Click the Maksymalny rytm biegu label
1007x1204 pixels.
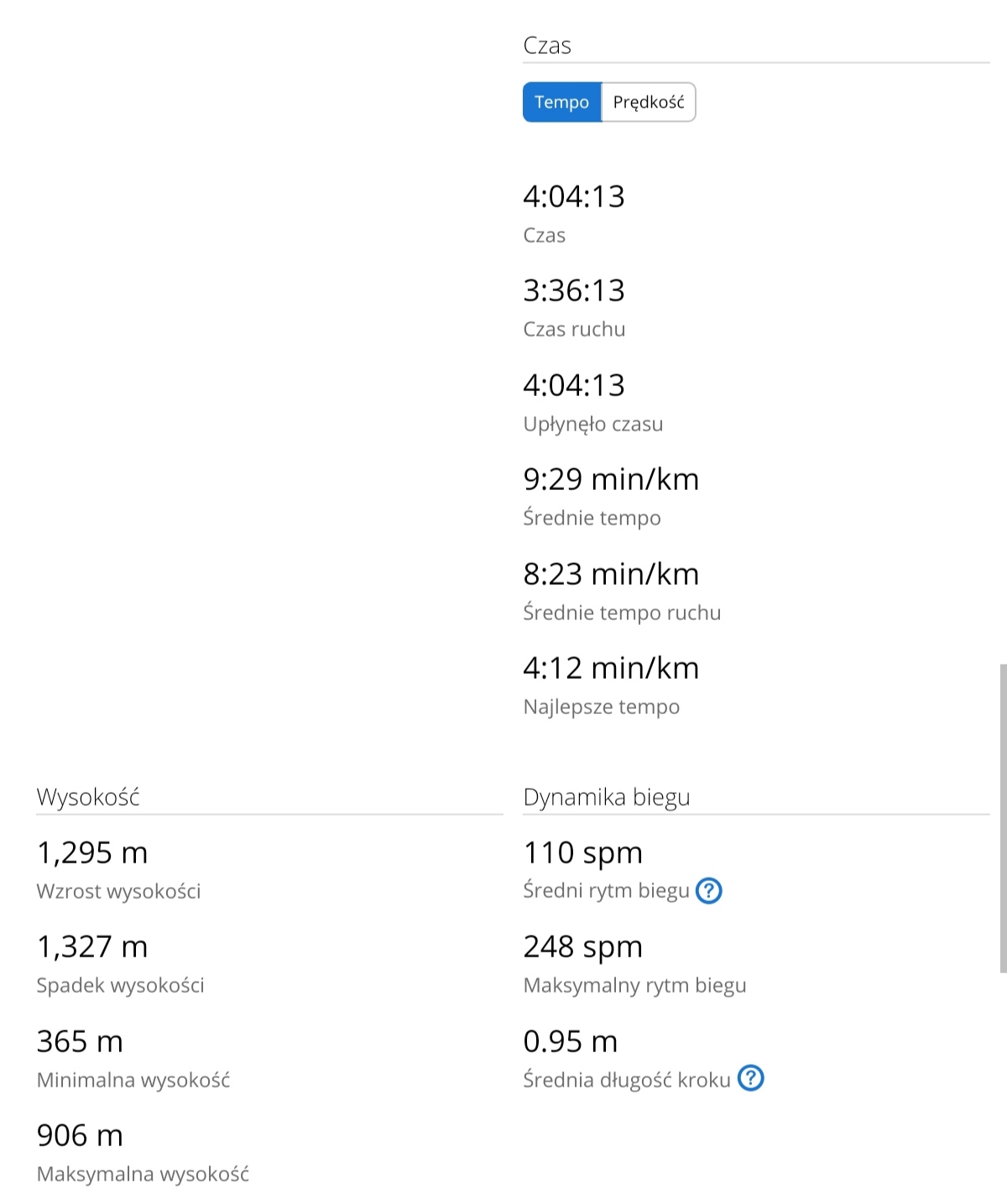(634, 985)
